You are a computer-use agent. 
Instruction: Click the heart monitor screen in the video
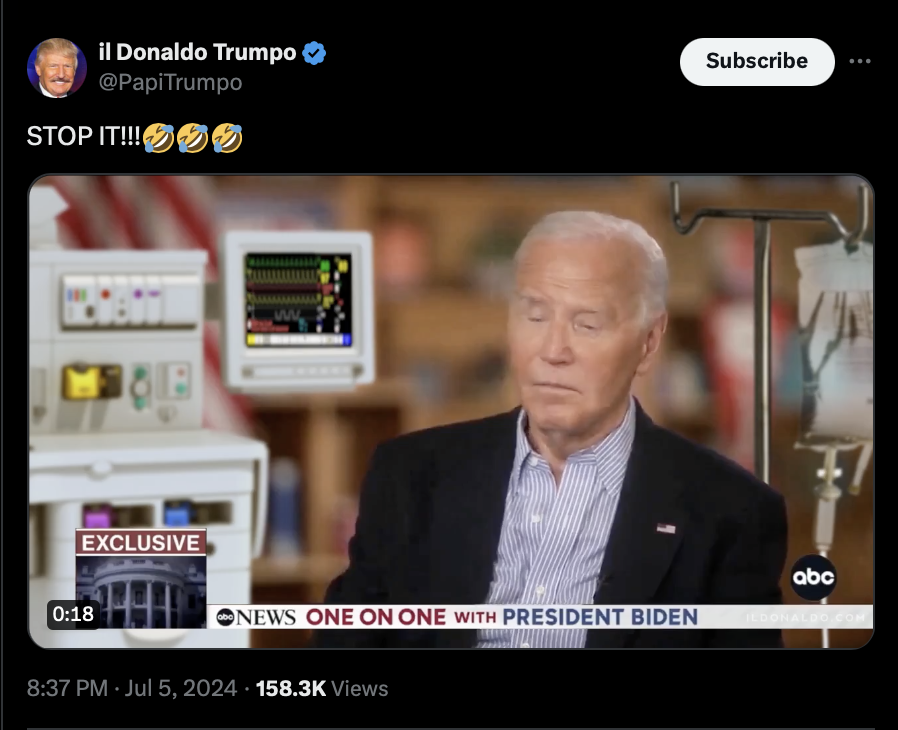click(298, 300)
